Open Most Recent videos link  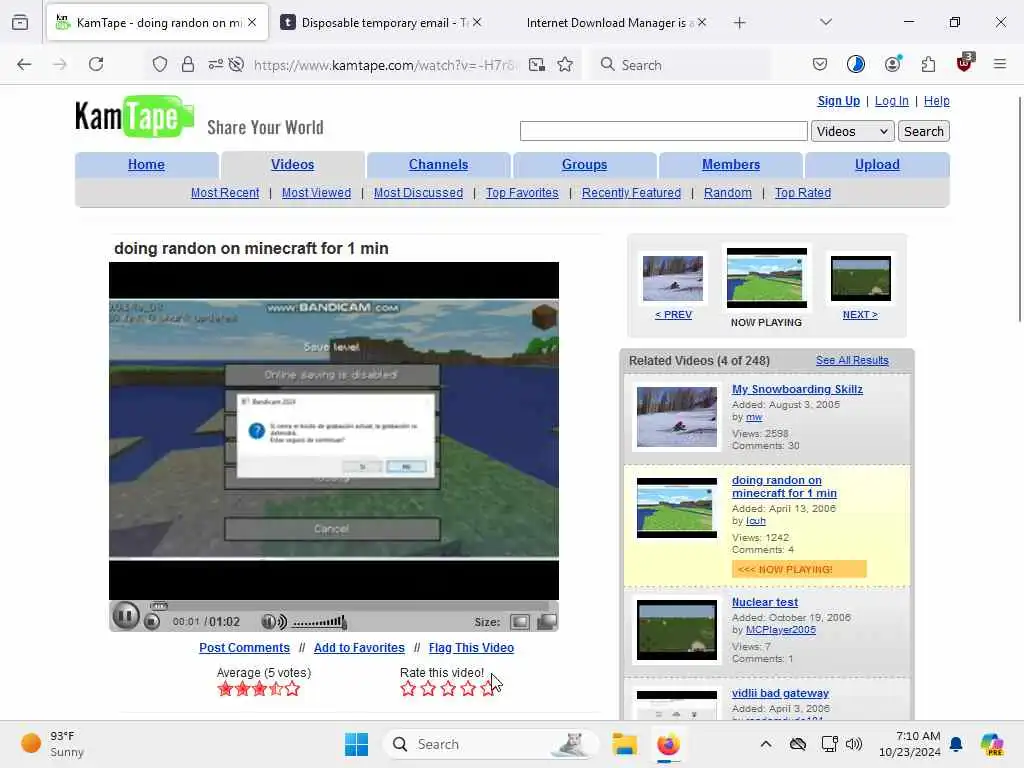[x=225, y=193]
